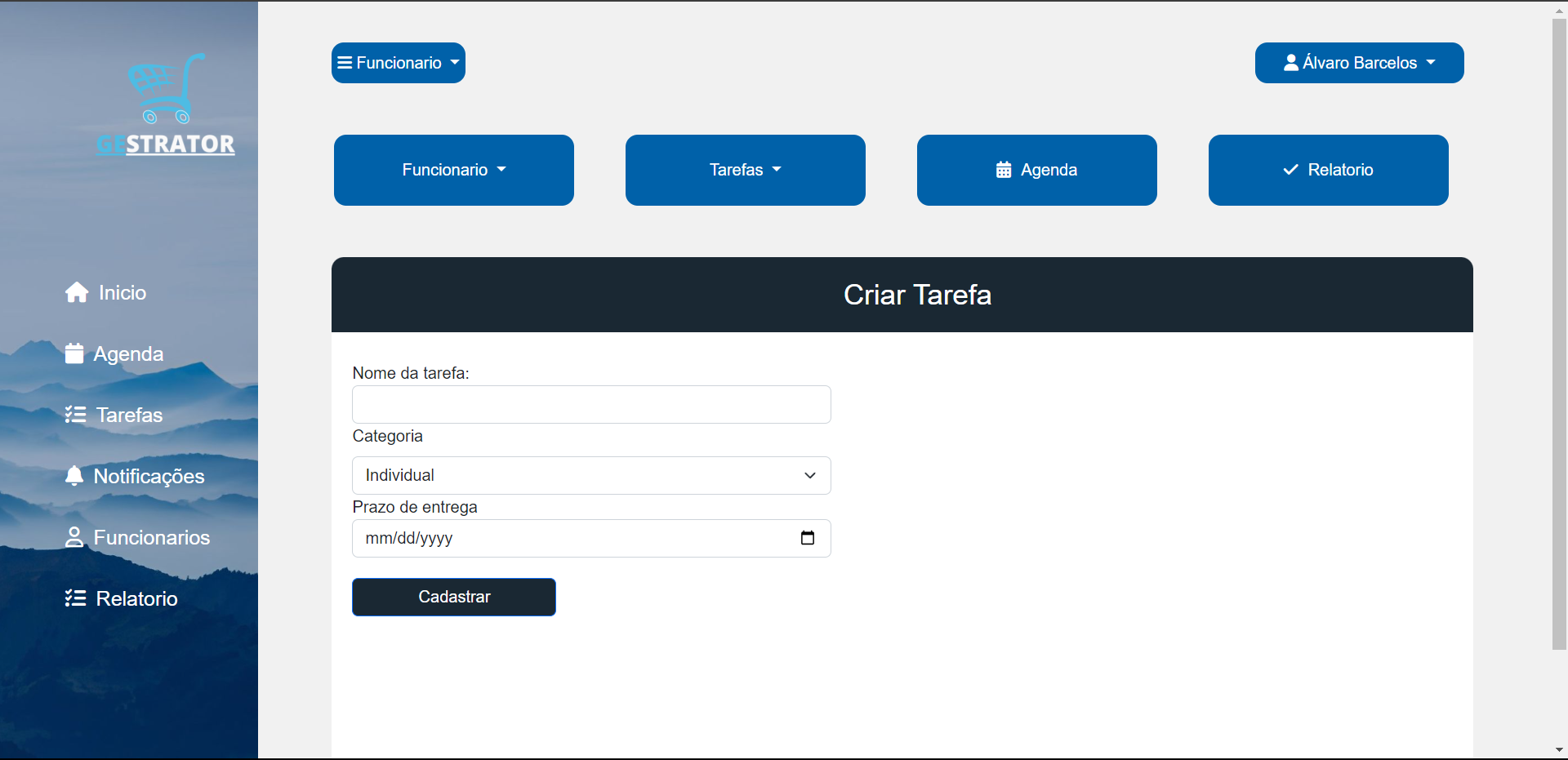Open the date picker calendar icon
The image size is (1568, 760).
[x=808, y=538]
